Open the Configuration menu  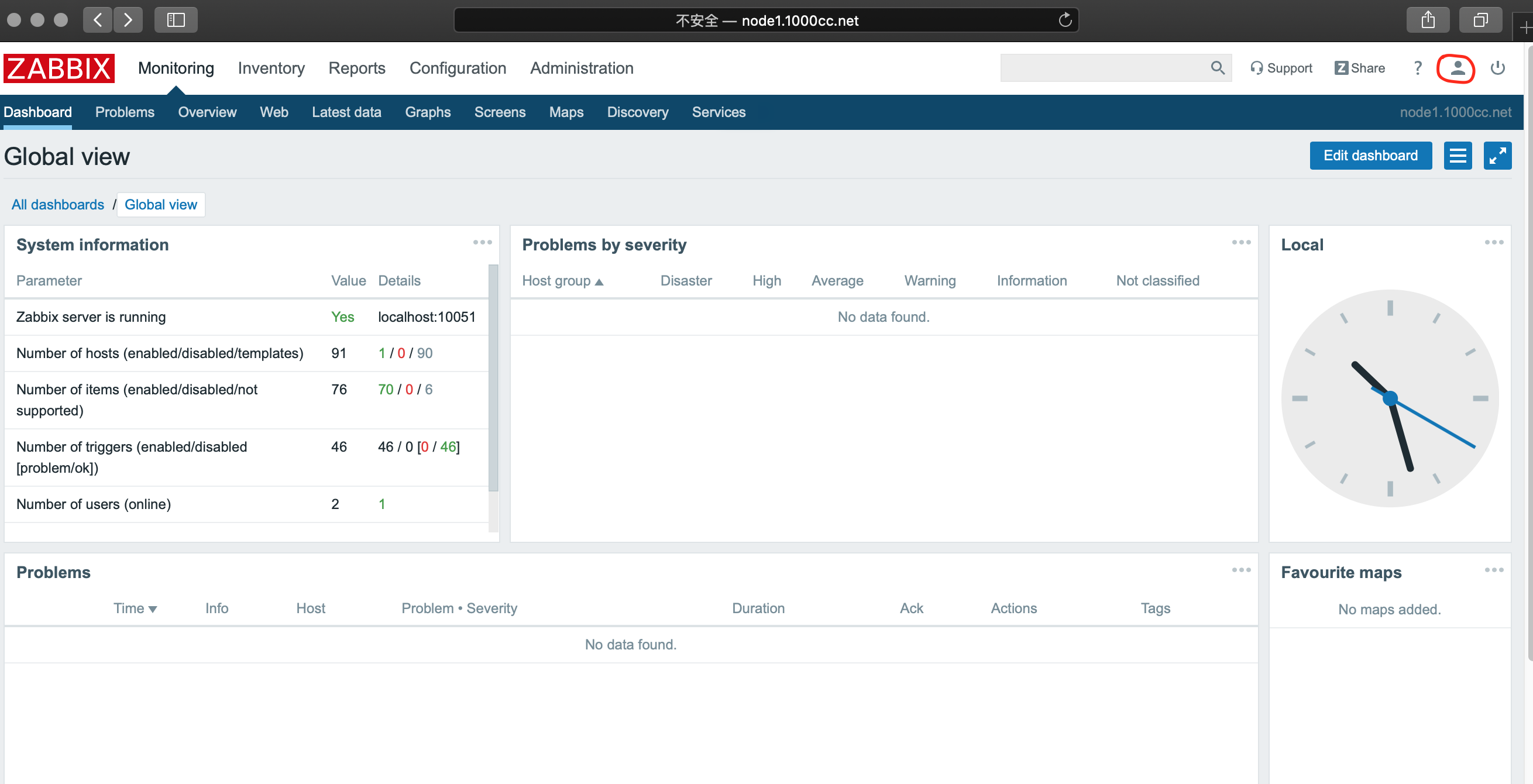coord(457,68)
